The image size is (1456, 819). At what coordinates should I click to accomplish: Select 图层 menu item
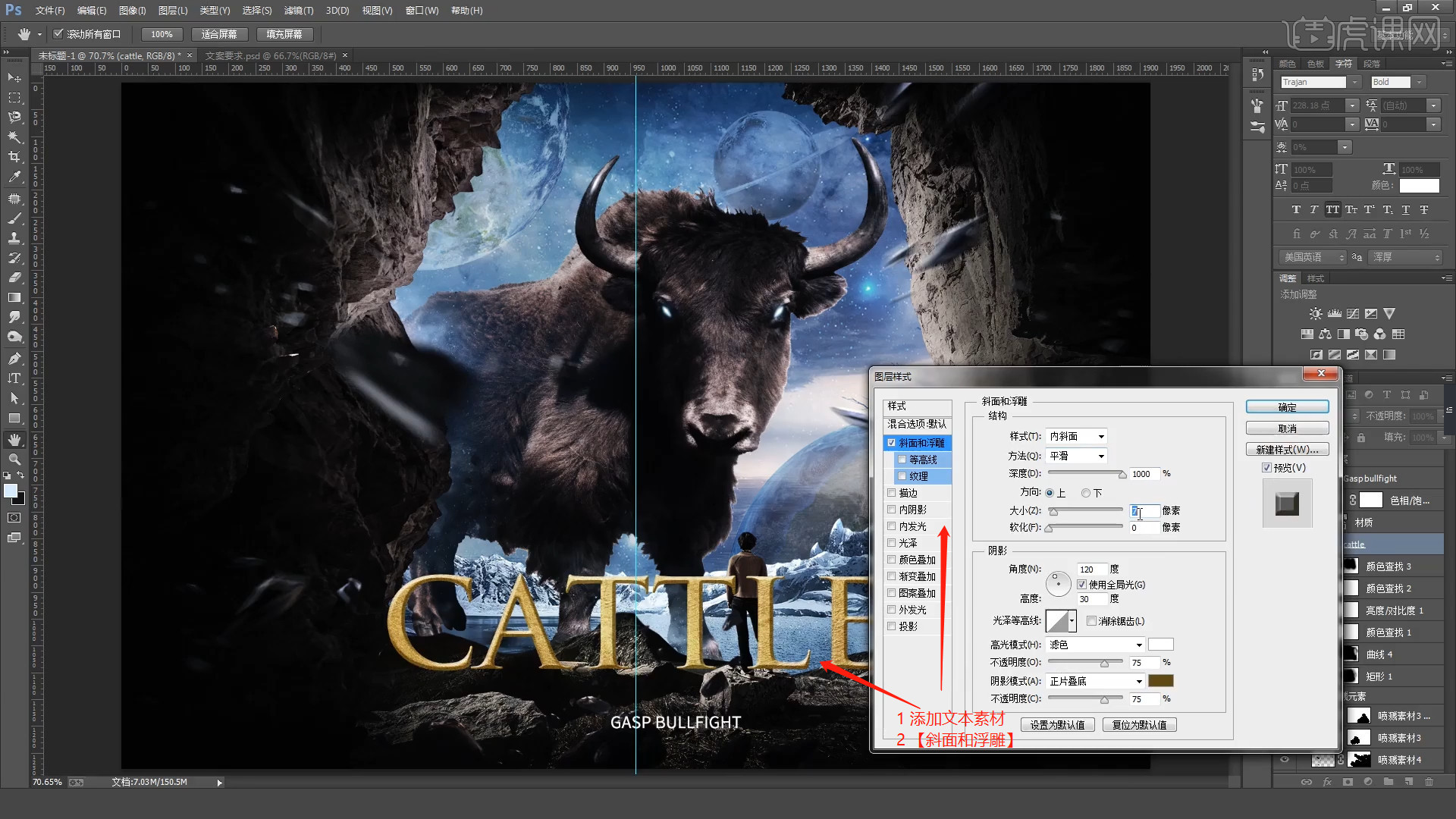point(167,10)
